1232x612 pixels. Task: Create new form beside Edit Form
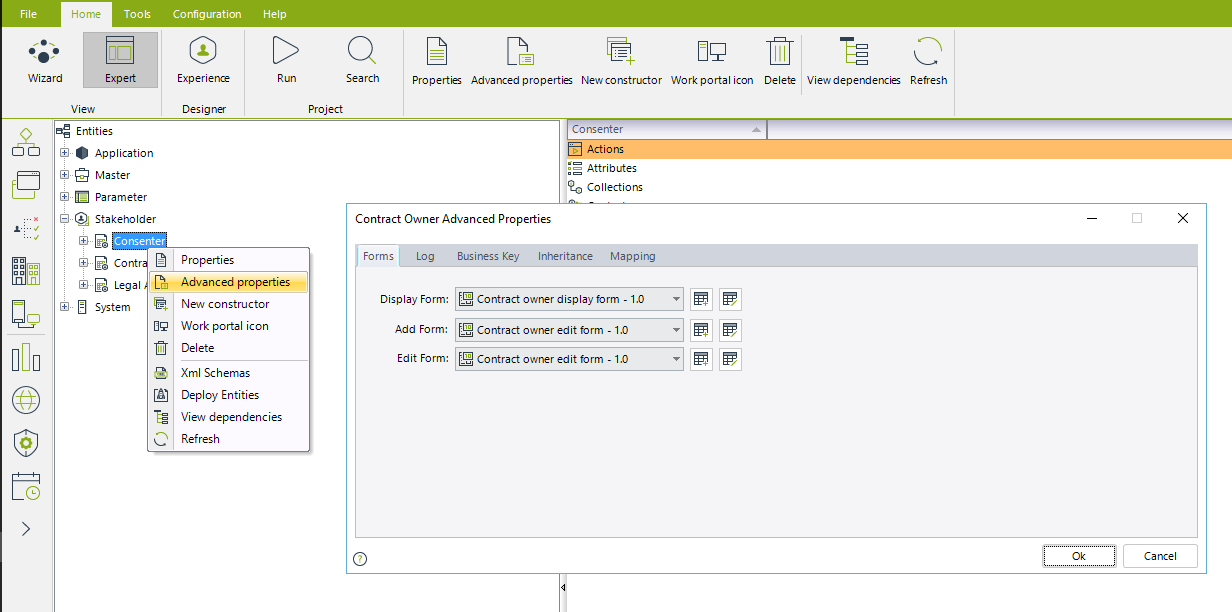[x=701, y=359]
